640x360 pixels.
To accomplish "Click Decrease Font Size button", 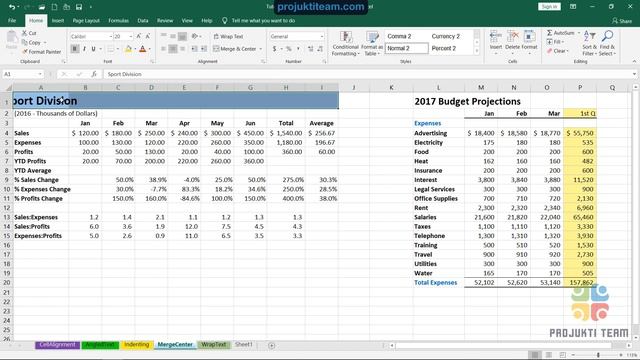I will click(x=148, y=36).
